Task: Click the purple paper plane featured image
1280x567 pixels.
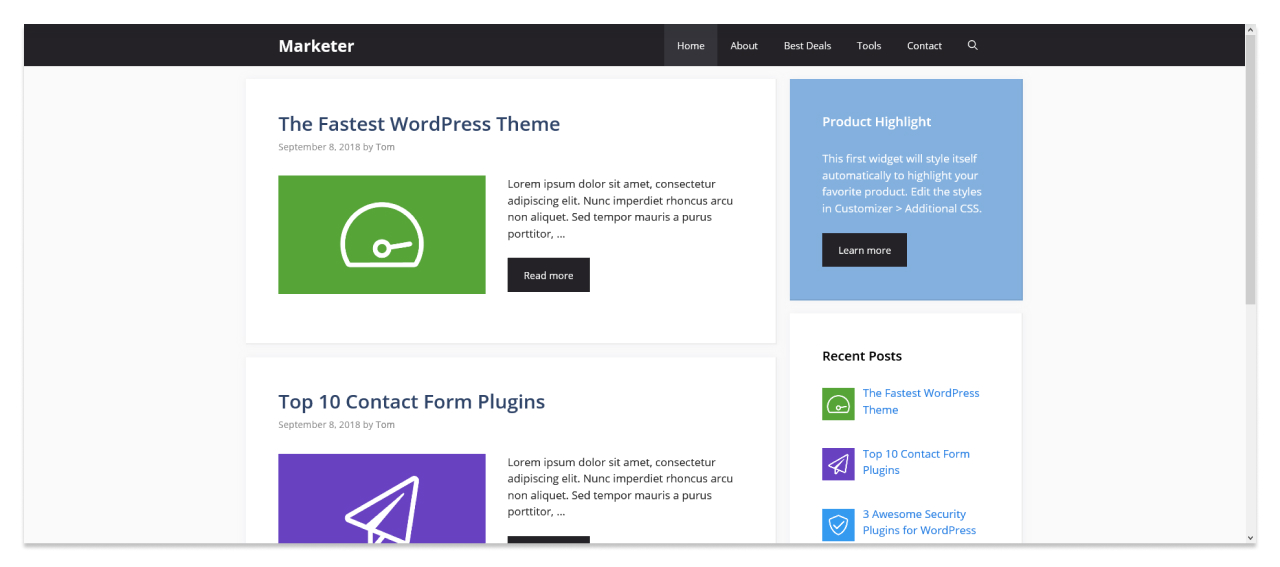Action: point(381,498)
